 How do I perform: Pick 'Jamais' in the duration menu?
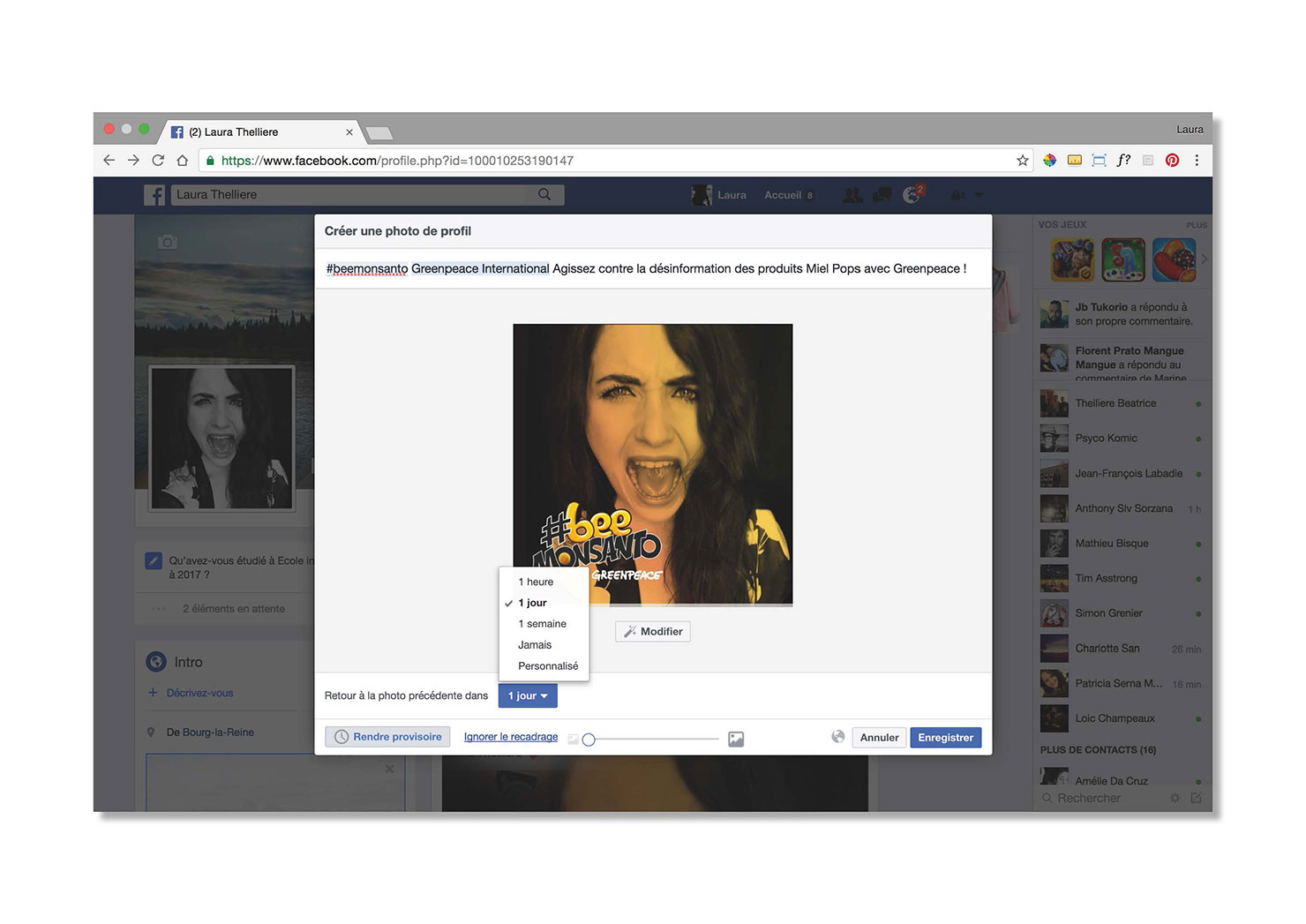(535, 645)
